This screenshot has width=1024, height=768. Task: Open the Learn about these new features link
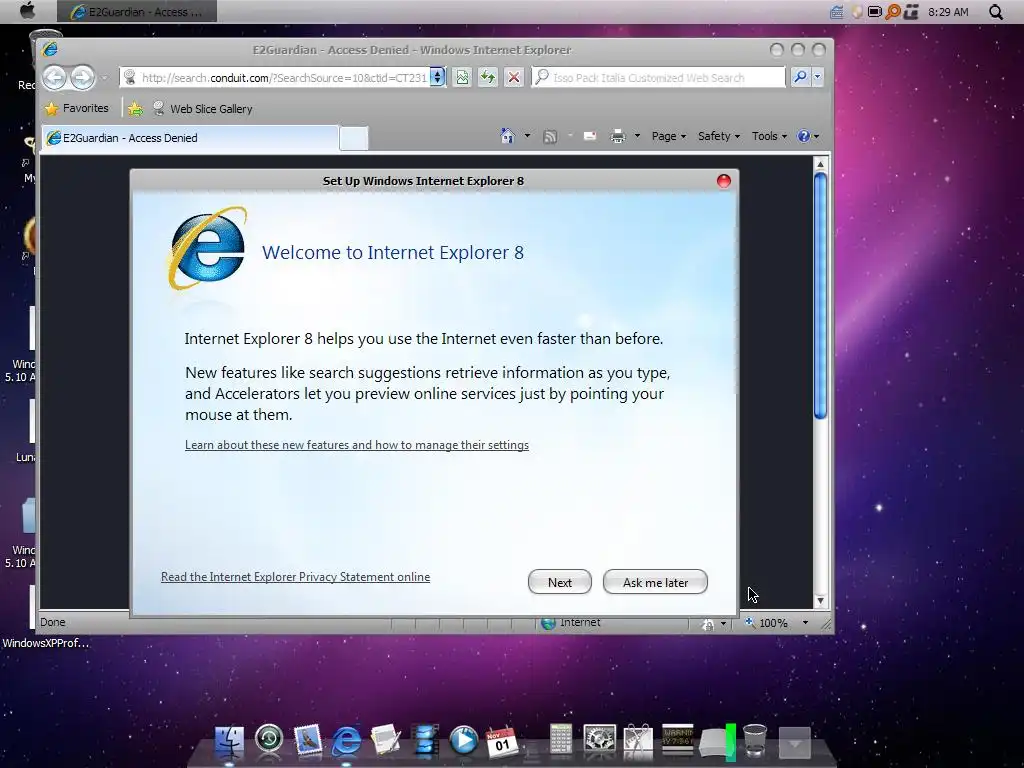(357, 445)
